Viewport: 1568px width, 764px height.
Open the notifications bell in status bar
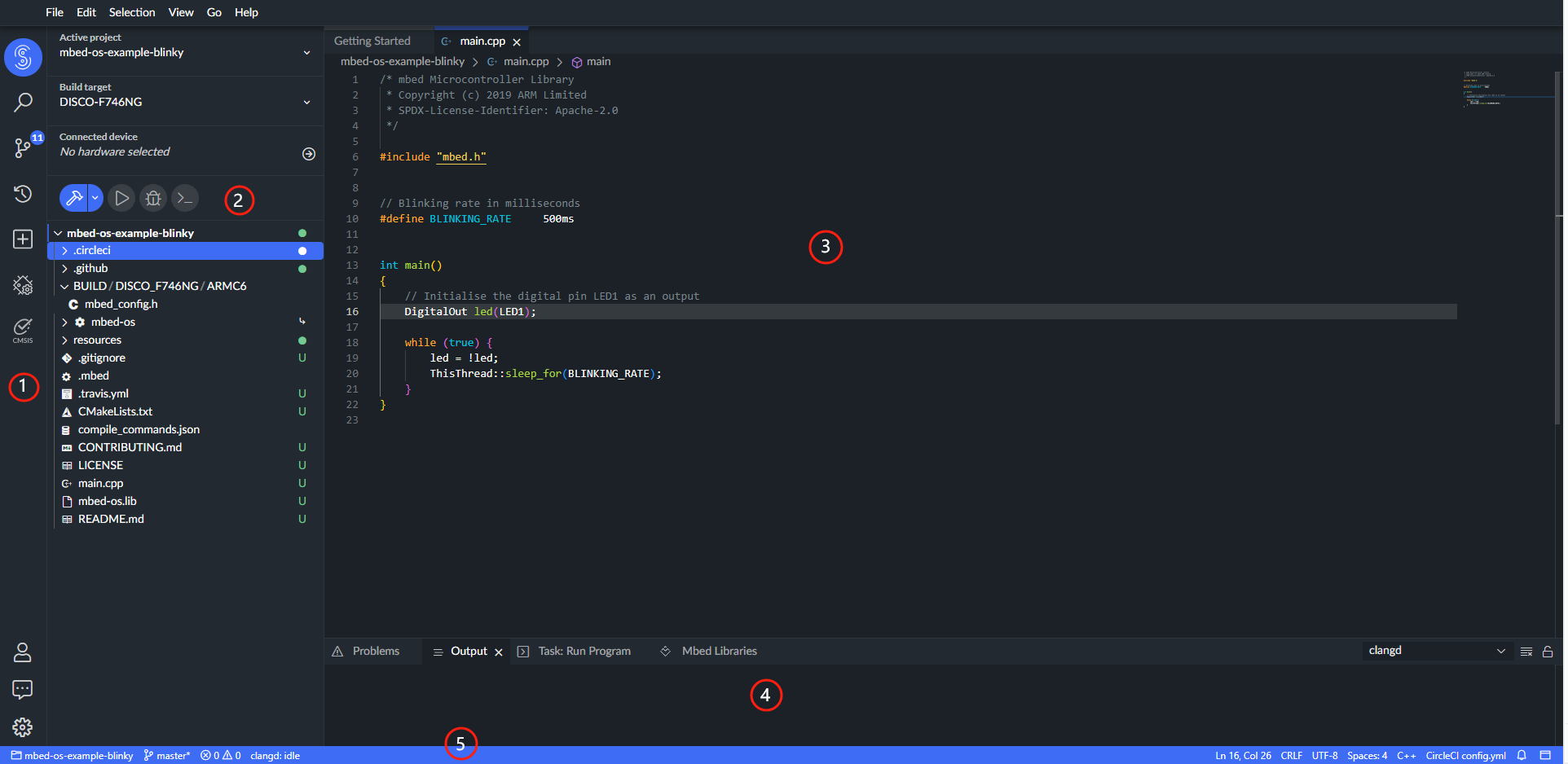click(1521, 755)
